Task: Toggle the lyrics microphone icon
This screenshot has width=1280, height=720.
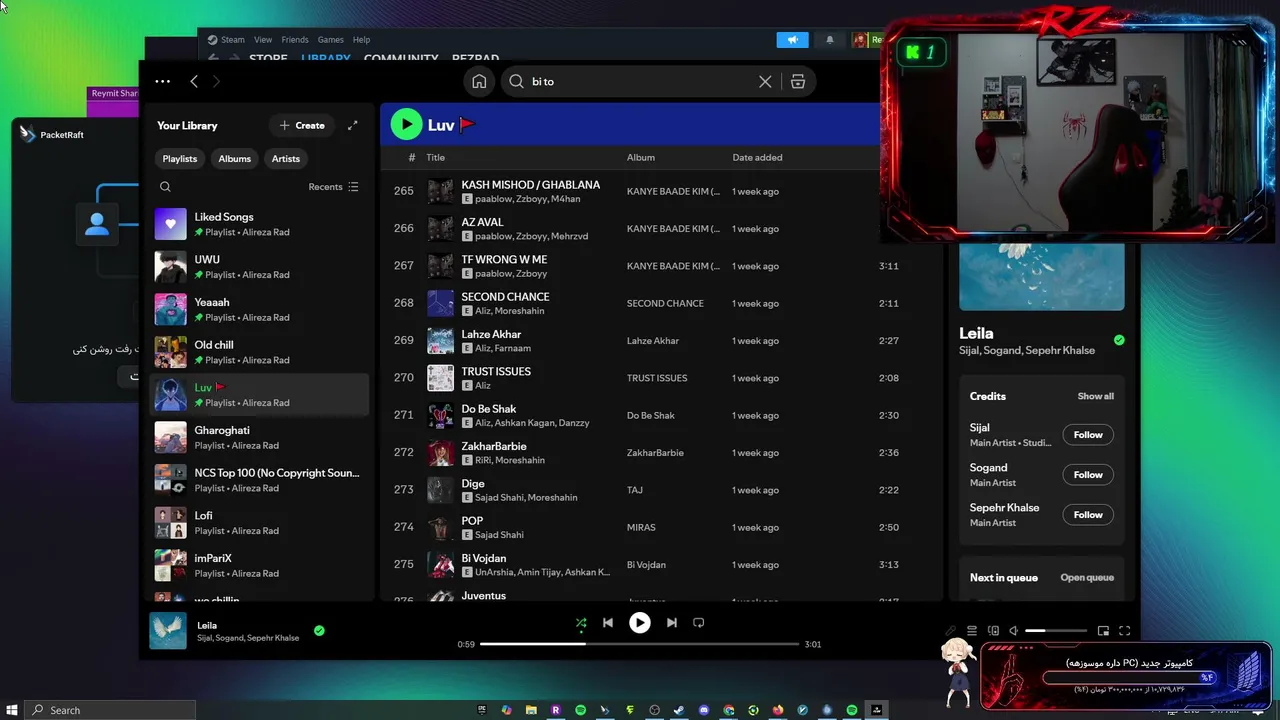Action: (x=951, y=631)
